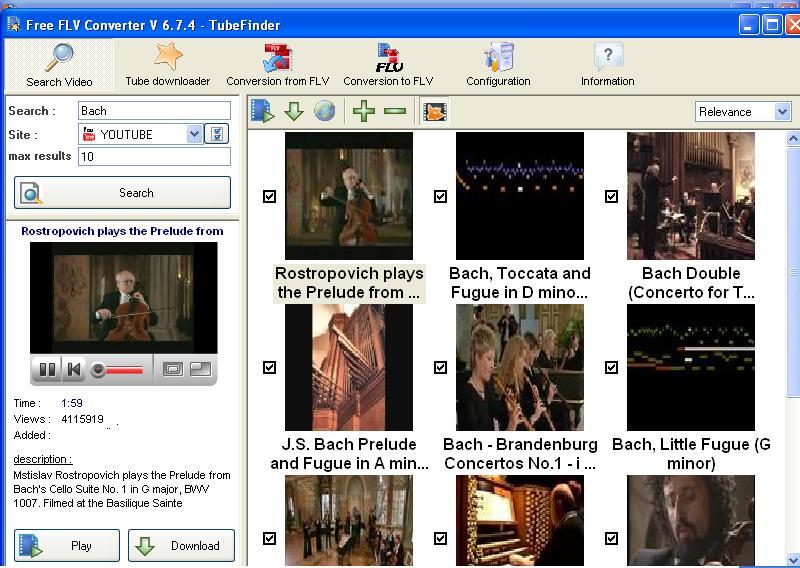Click title 'Bach, Little Fugue (G minor)'

[691, 454]
